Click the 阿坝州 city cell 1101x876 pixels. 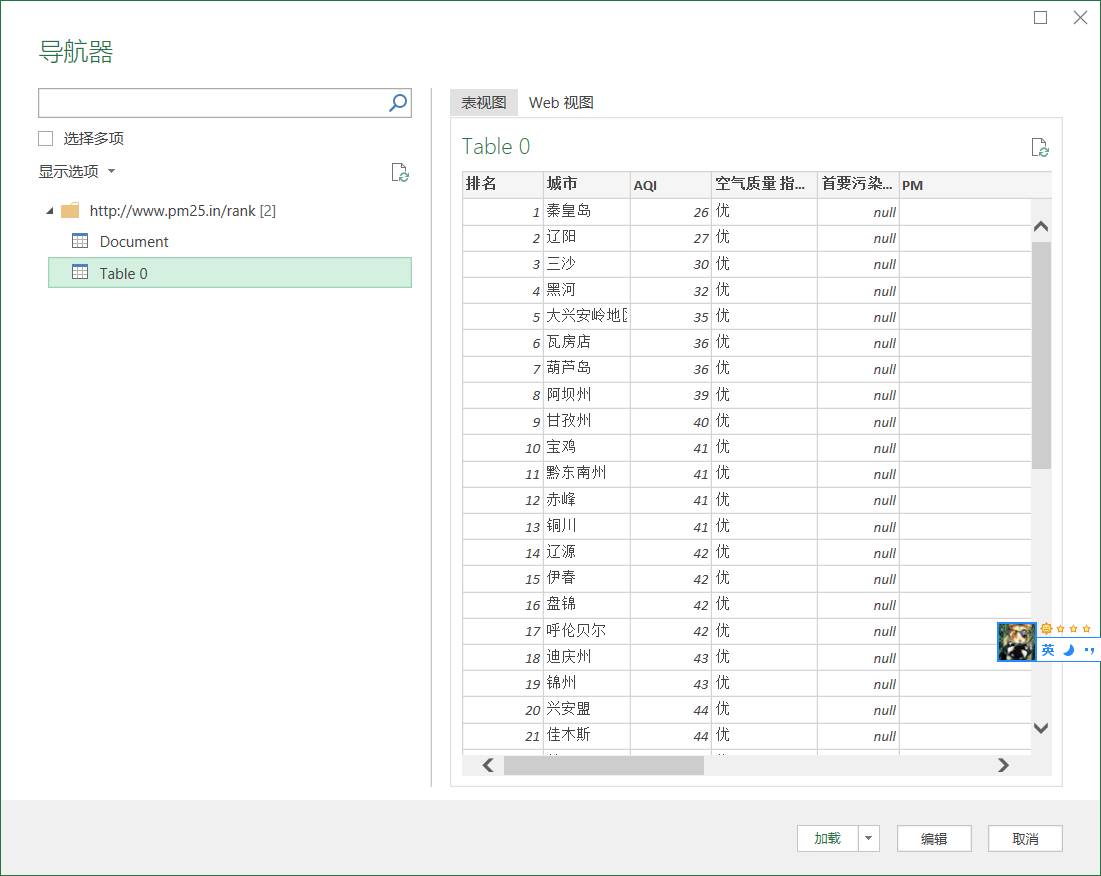[586, 394]
